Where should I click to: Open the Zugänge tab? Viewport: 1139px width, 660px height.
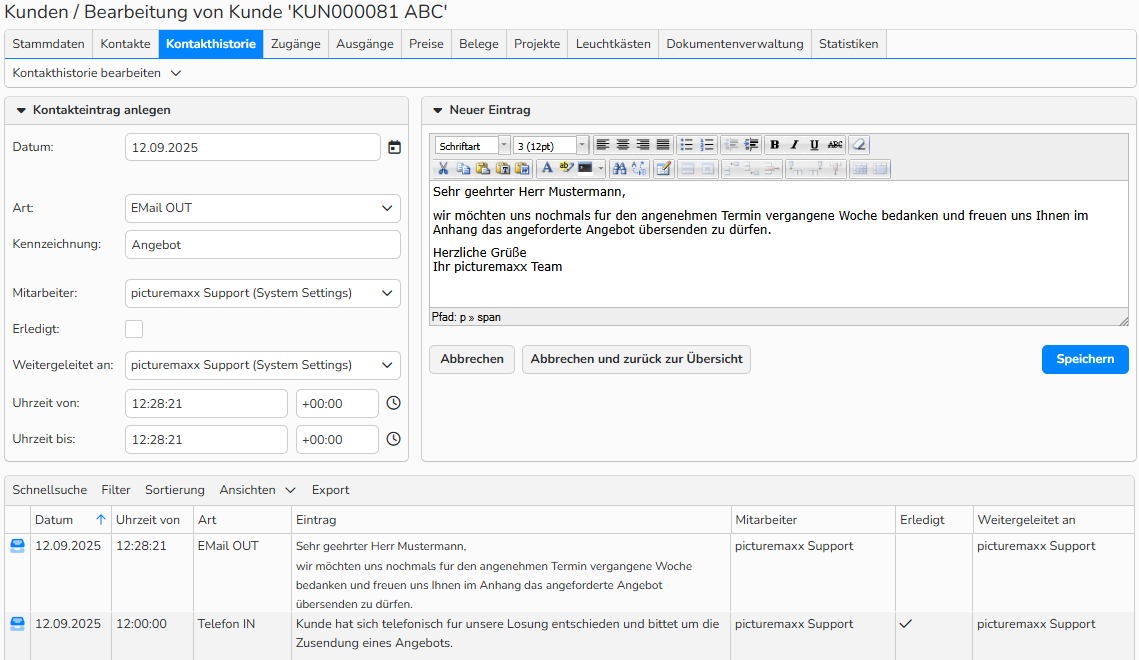[296, 44]
